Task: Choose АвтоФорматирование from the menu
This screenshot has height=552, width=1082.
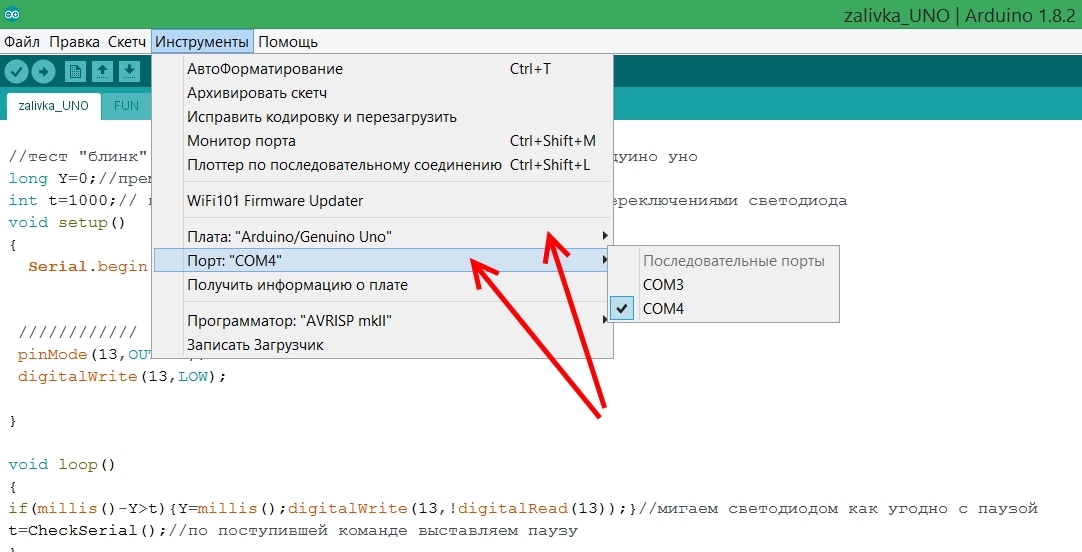Action: pyautogui.click(x=265, y=69)
